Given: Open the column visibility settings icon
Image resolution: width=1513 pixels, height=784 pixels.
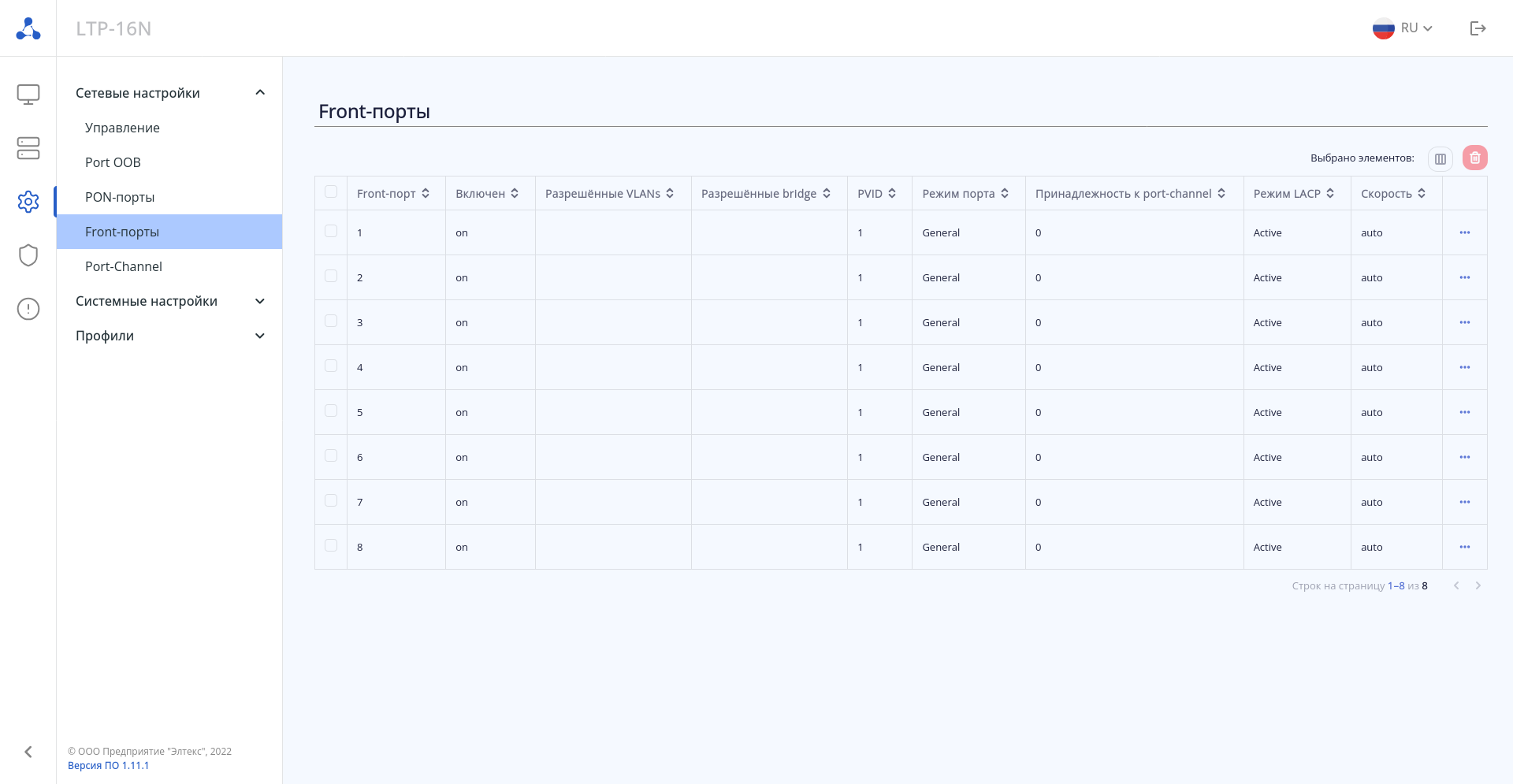Looking at the screenshot, I should tap(1441, 158).
